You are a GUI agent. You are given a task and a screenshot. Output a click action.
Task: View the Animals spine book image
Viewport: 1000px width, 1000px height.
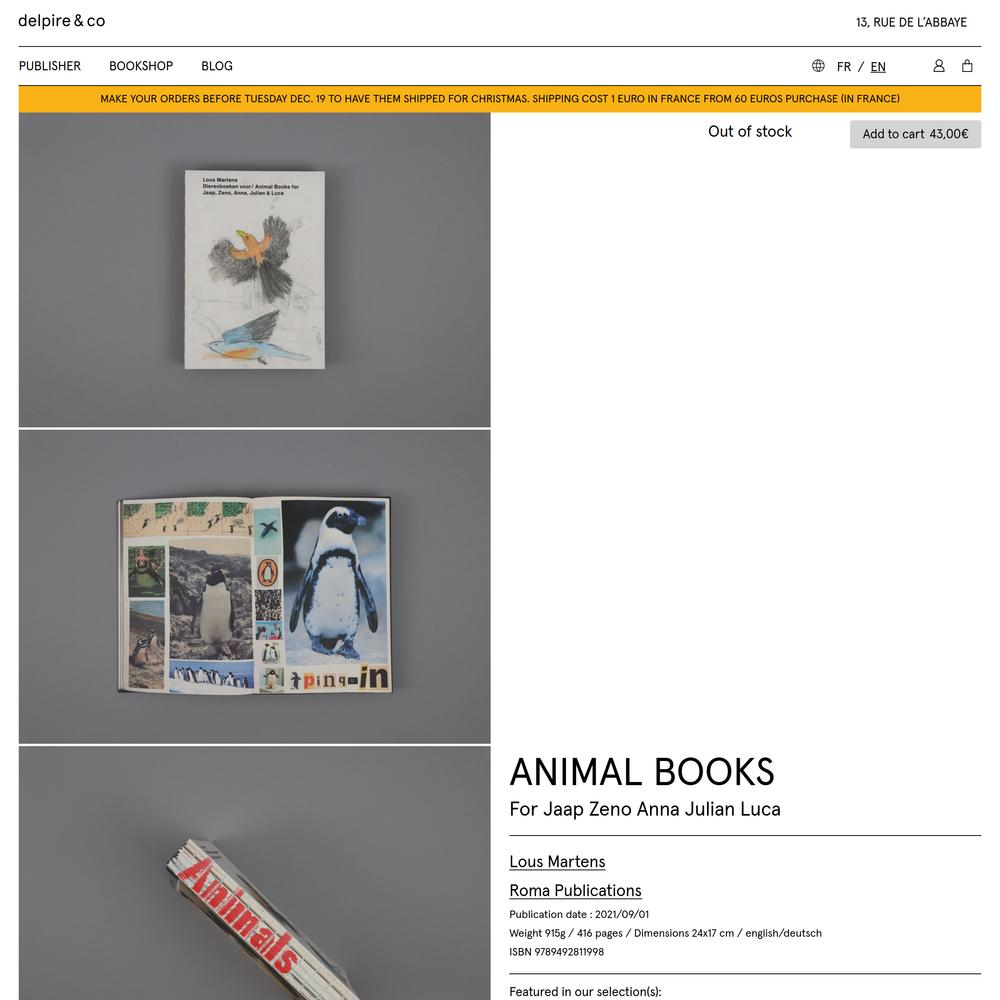[x=254, y=873]
